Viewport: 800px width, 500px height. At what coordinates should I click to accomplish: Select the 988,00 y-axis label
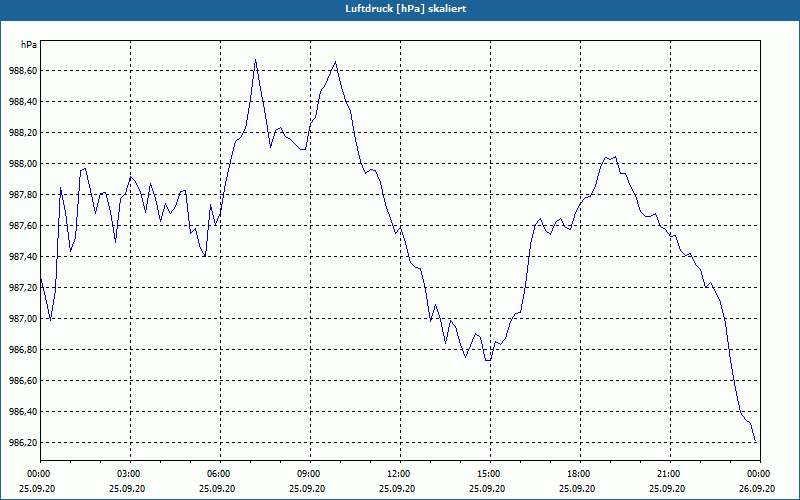click(23, 164)
